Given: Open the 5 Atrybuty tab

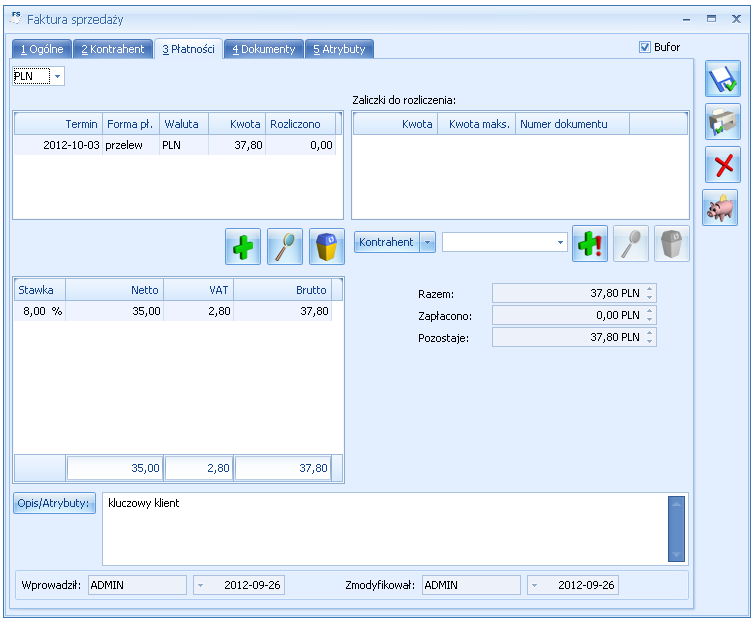Looking at the screenshot, I should 339,49.
